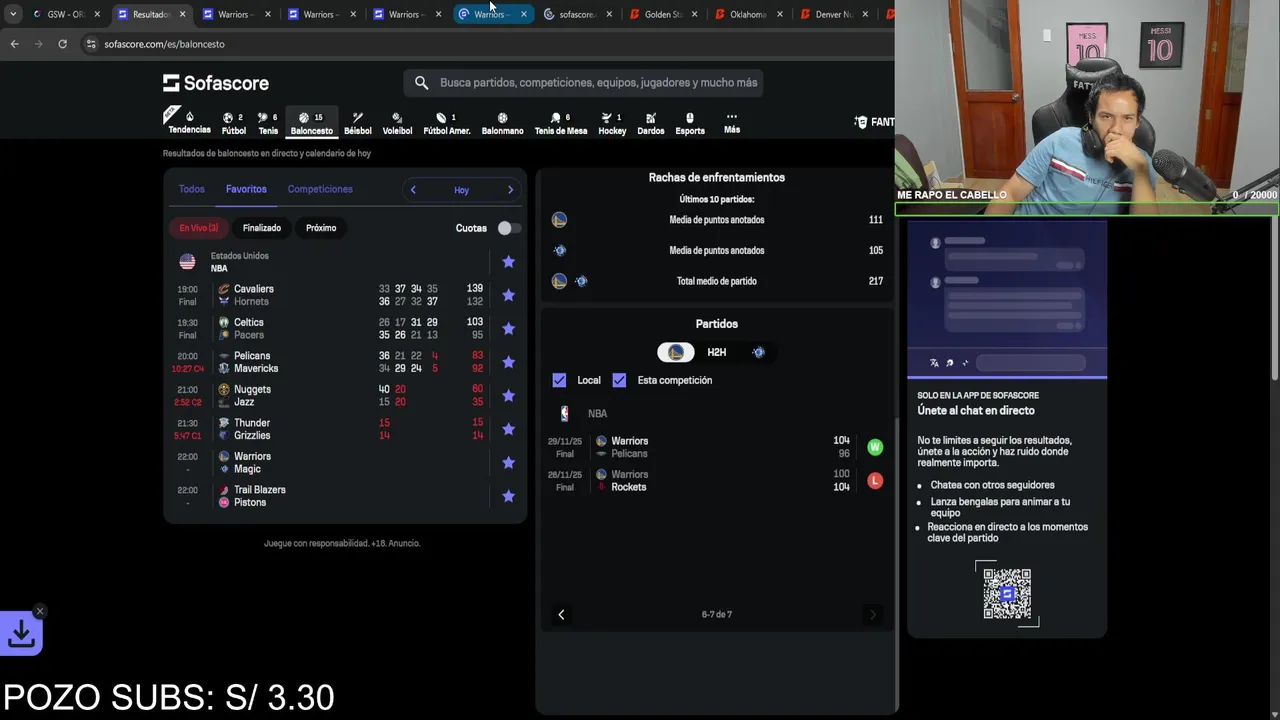Click the browser back button
The image size is (1280, 720).
coord(14,44)
